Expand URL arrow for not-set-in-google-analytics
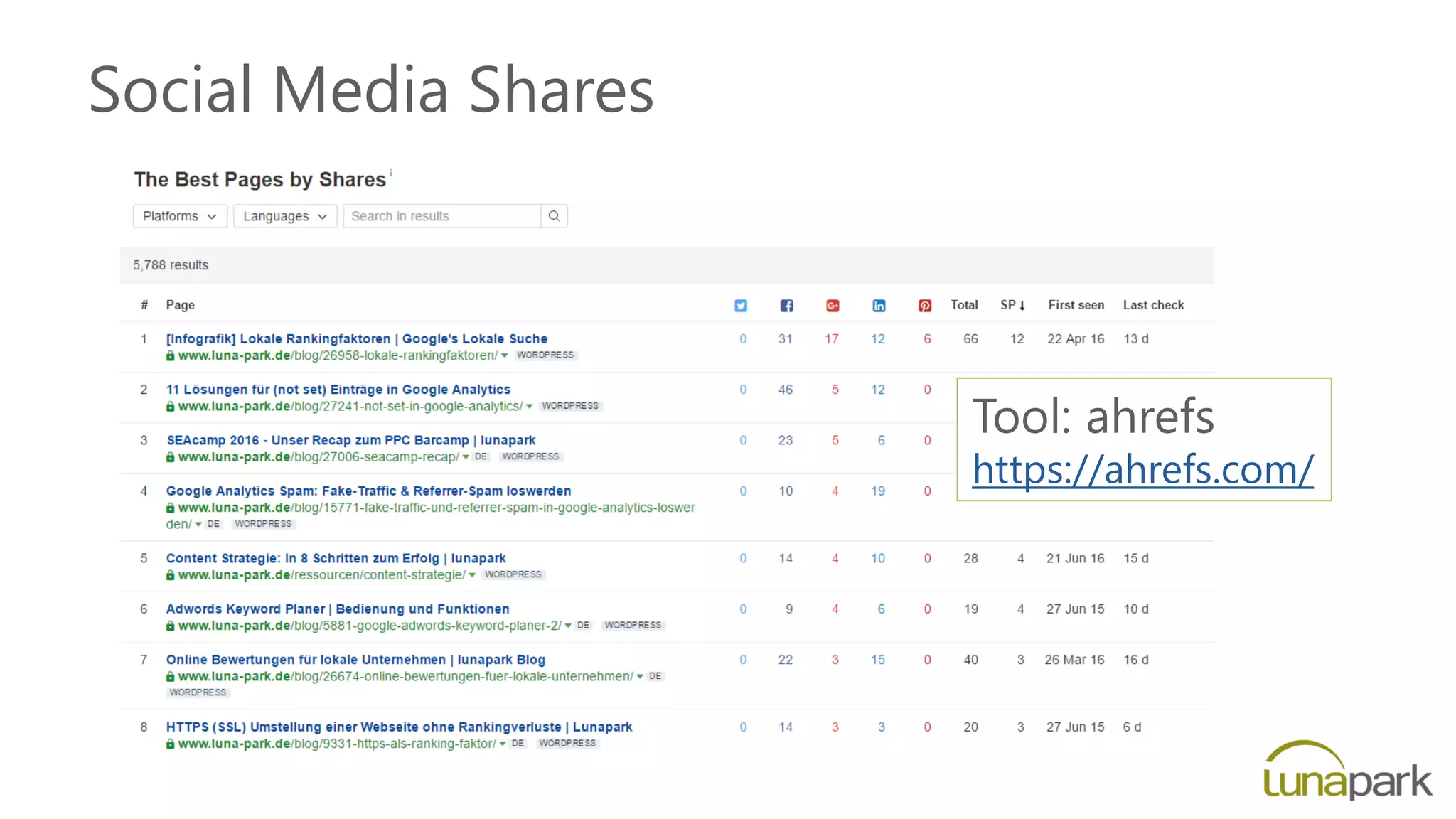The width and height of the screenshot is (1456, 819). pos(529,407)
